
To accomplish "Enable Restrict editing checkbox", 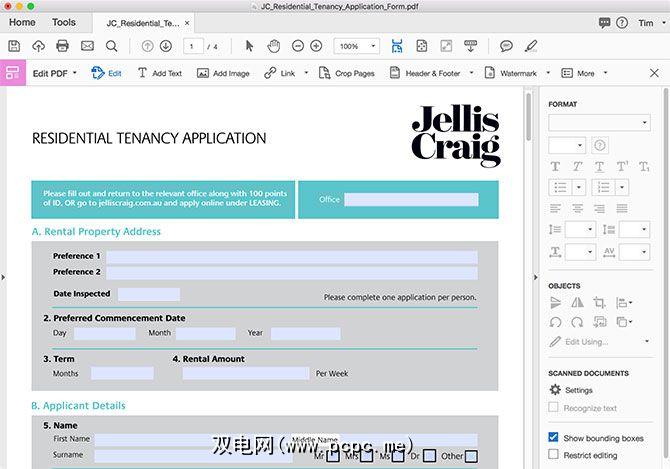I will pos(554,456).
